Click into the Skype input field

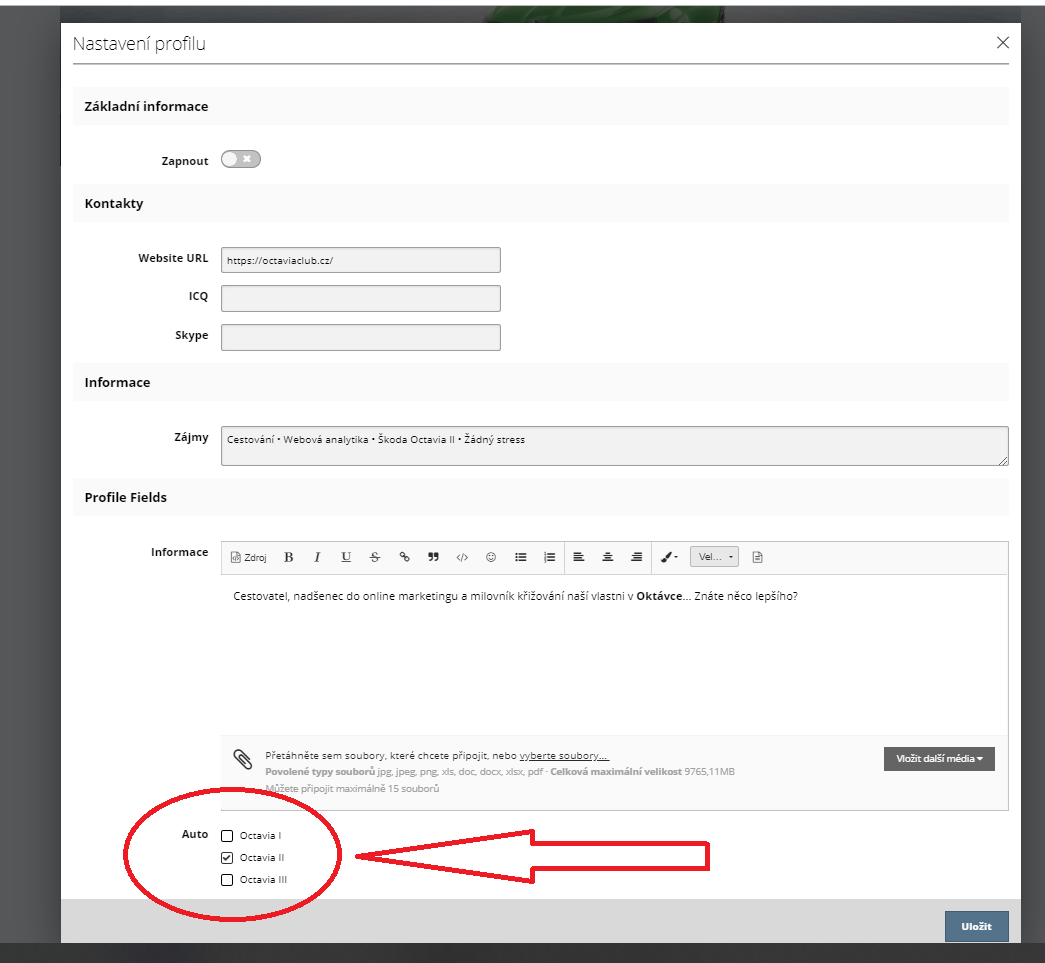360,337
